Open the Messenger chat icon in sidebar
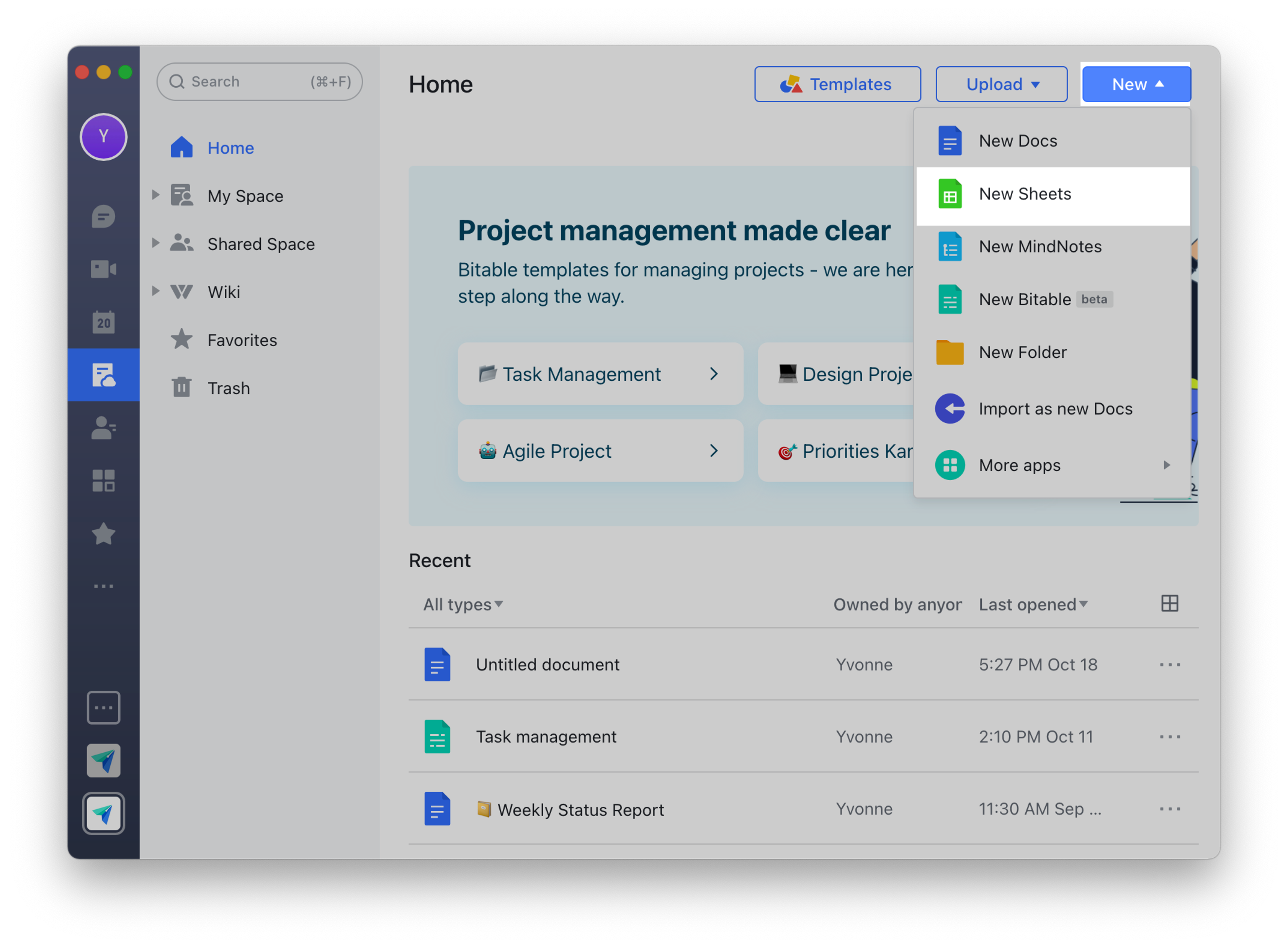 point(103,217)
